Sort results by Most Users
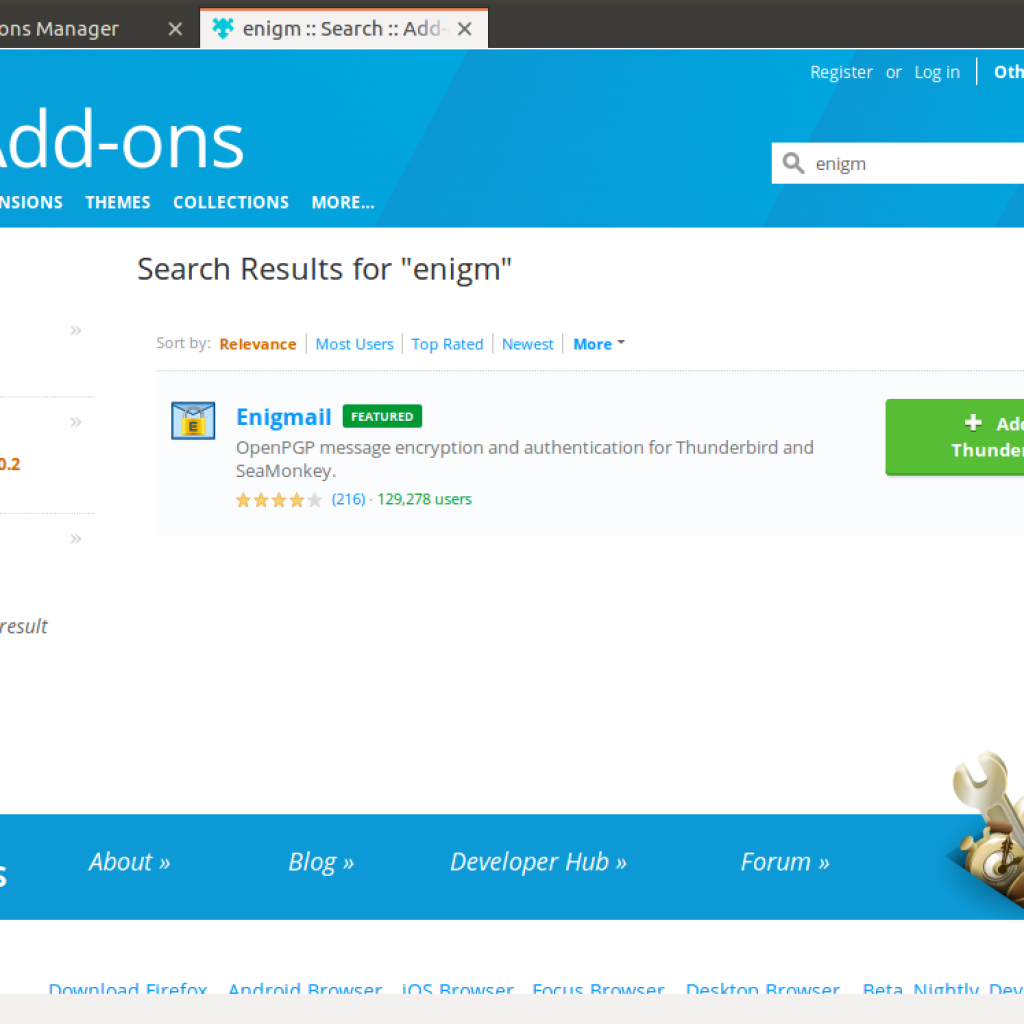The height and width of the screenshot is (1024, 1024). pyautogui.click(x=354, y=344)
